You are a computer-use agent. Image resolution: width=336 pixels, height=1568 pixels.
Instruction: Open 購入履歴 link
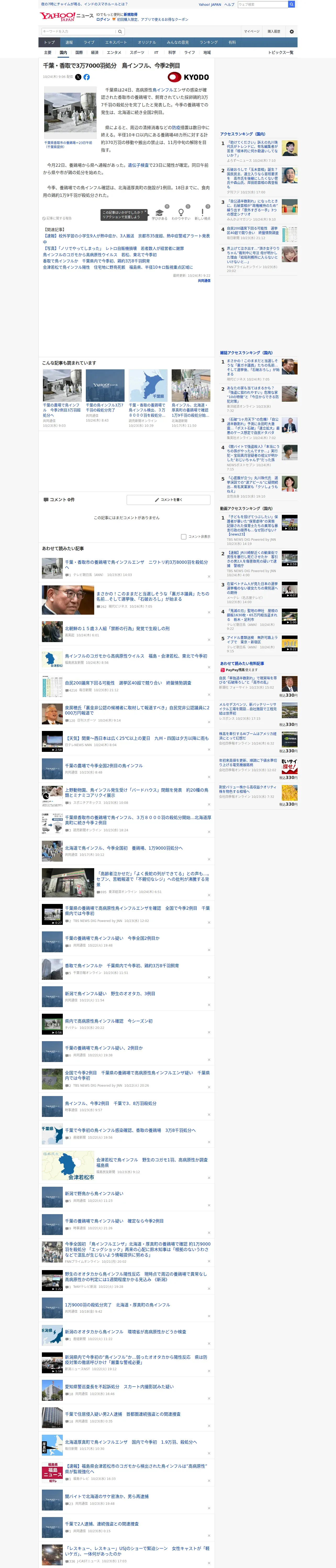(x=274, y=32)
